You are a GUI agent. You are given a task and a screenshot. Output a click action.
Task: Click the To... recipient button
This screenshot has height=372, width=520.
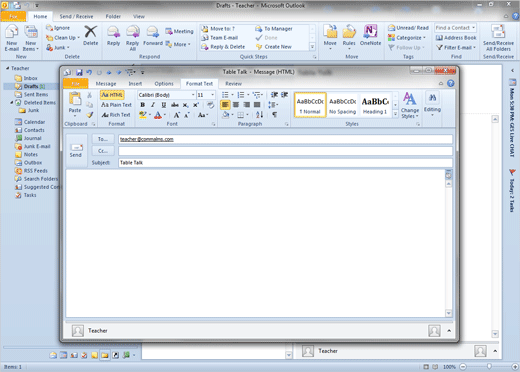point(103,139)
